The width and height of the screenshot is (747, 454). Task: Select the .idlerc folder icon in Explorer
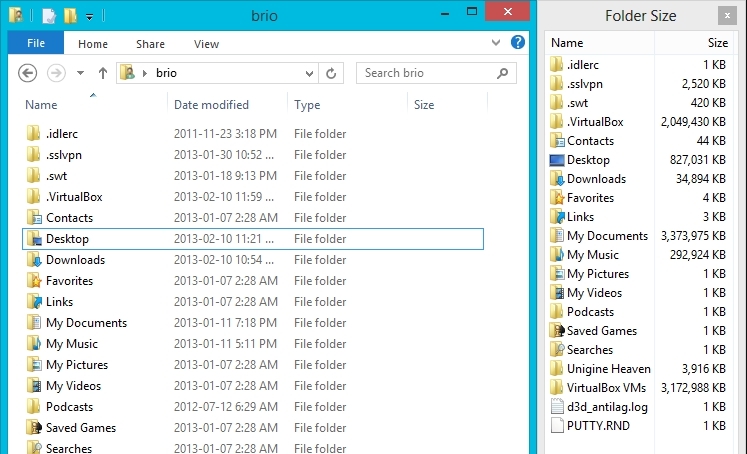tap(33, 134)
